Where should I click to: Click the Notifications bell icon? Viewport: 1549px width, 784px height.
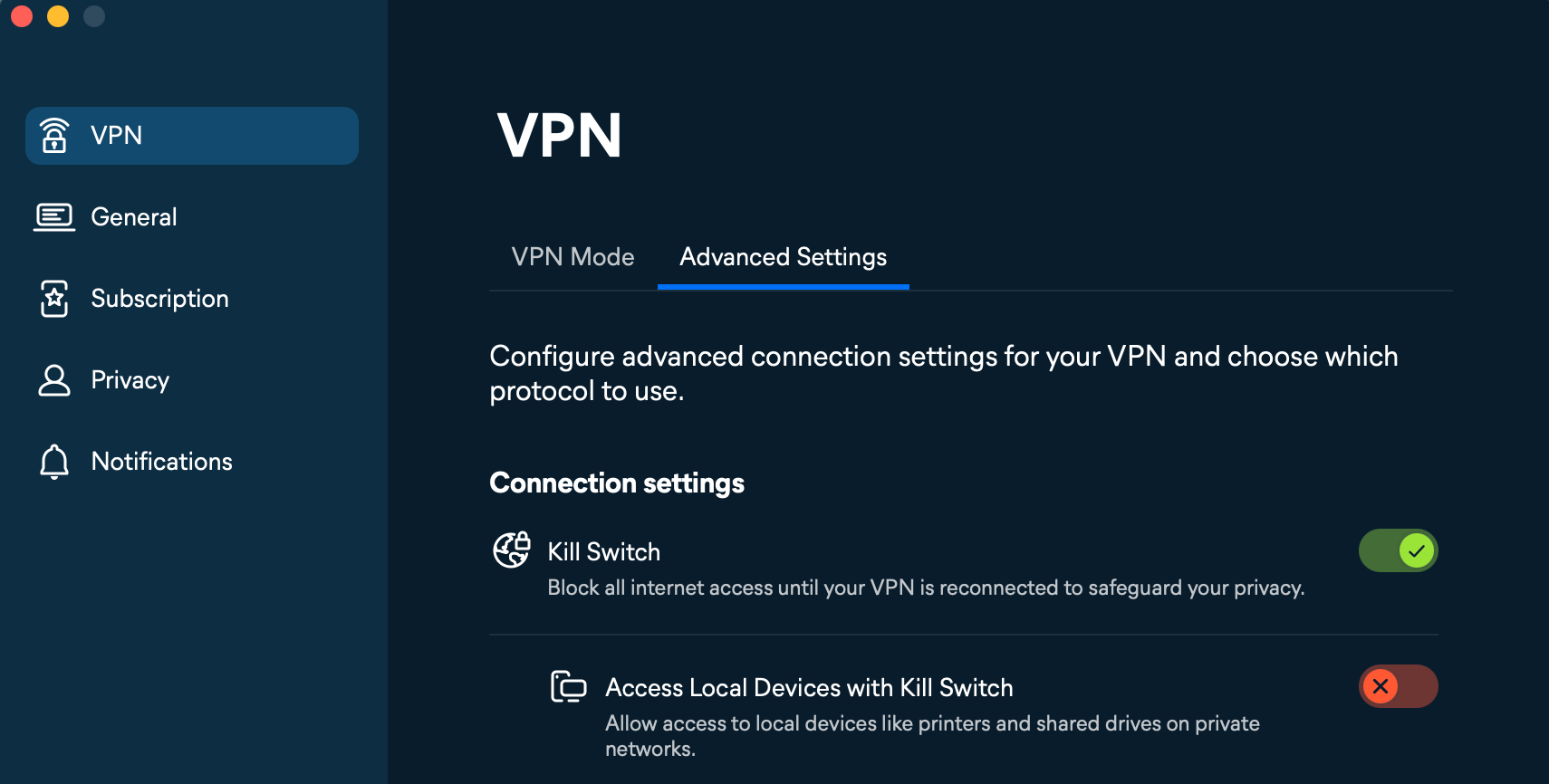point(54,461)
